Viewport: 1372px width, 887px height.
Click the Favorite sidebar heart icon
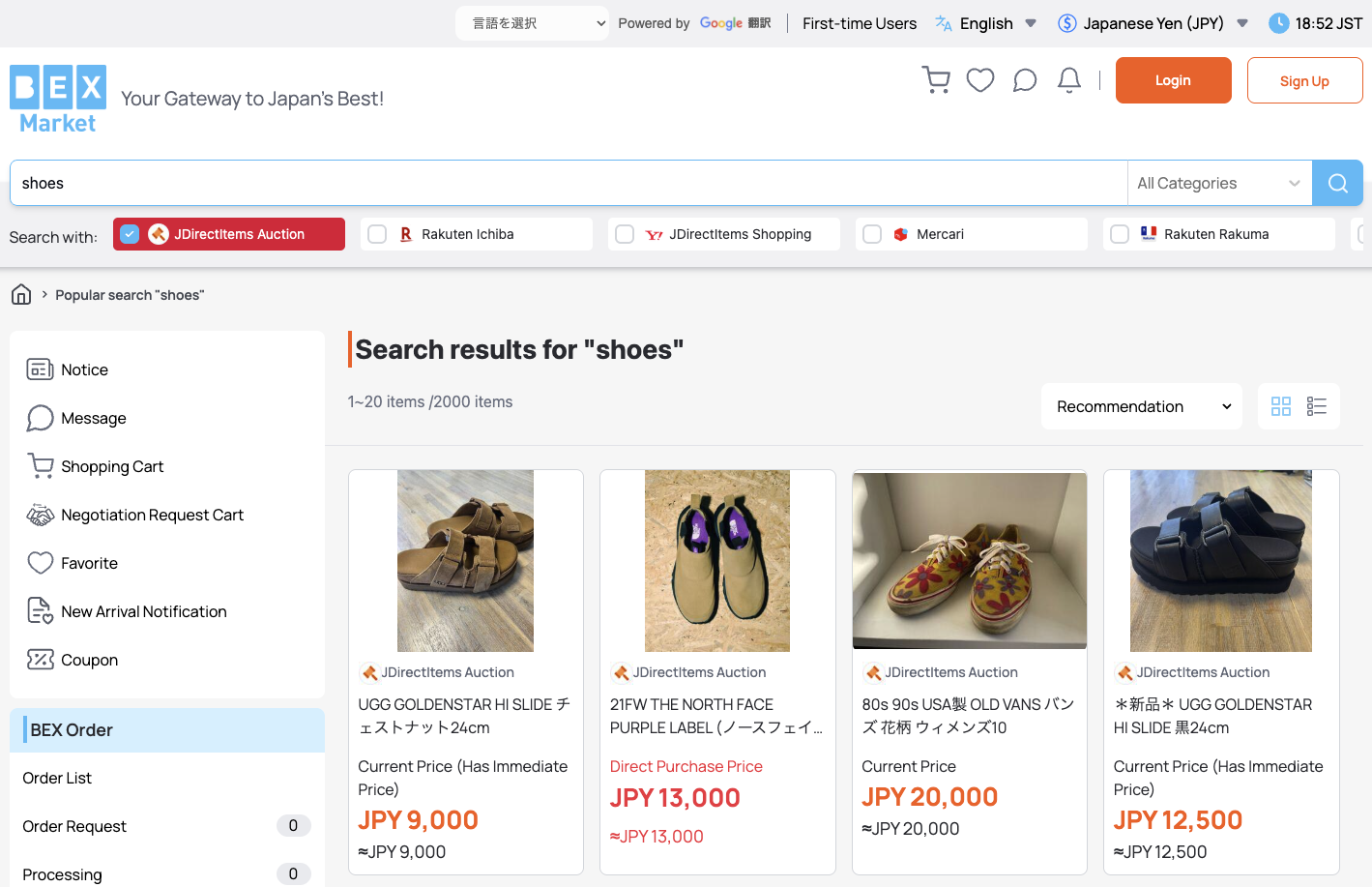[x=40, y=563]
